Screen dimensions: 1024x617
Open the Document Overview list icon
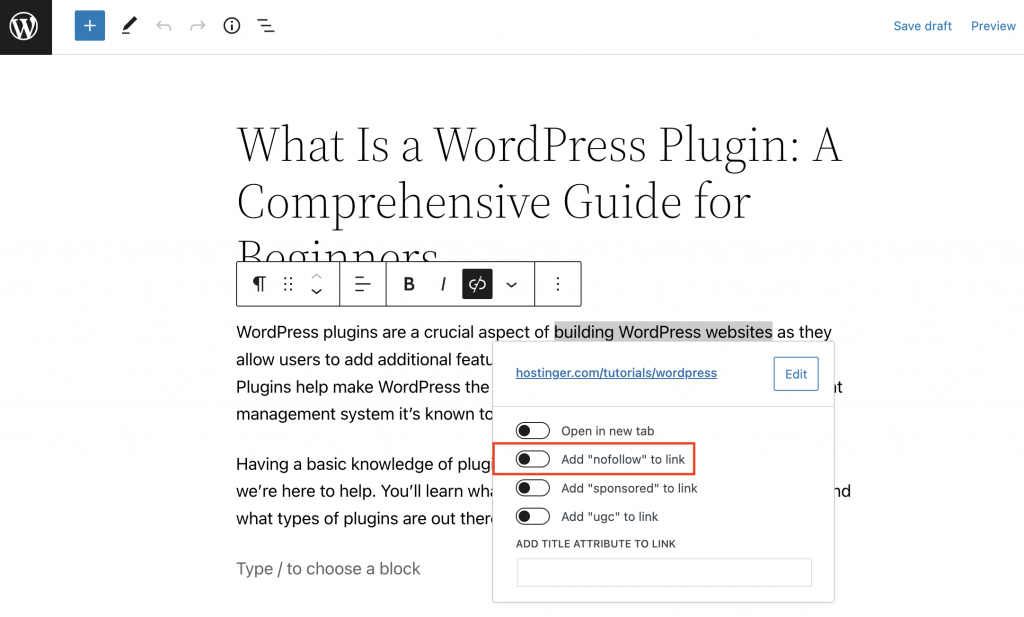point(266,25)
